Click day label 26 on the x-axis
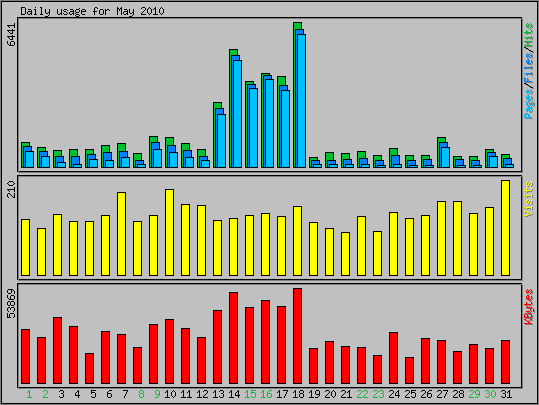This screenshot has width=539, height=405. click(426, 394)
